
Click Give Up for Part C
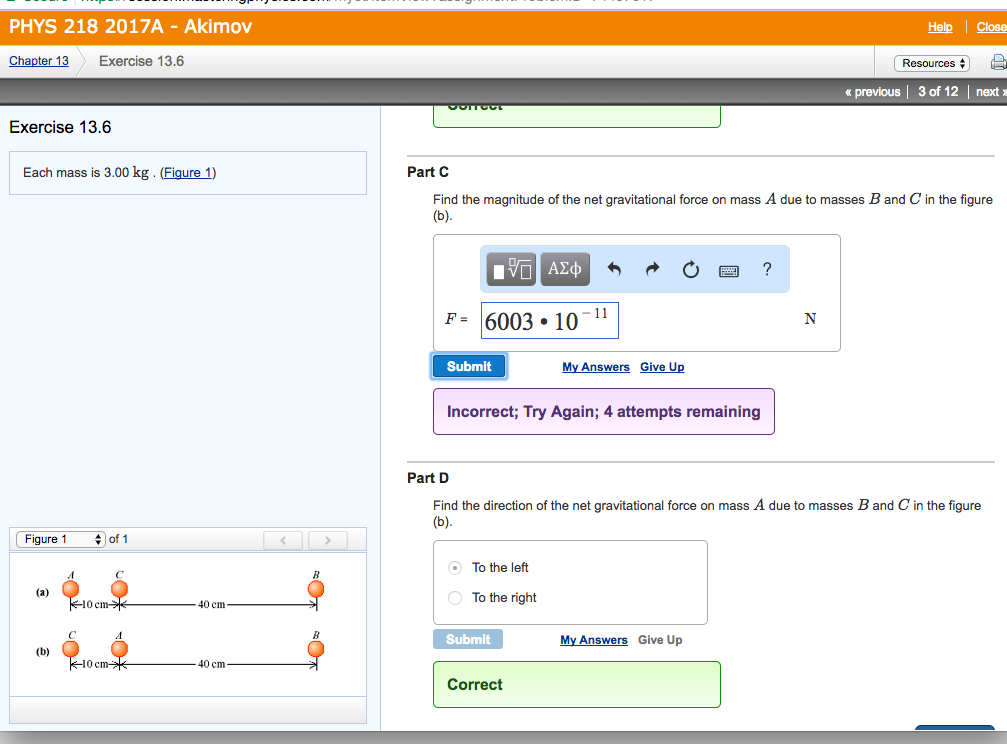click(662, 367)
